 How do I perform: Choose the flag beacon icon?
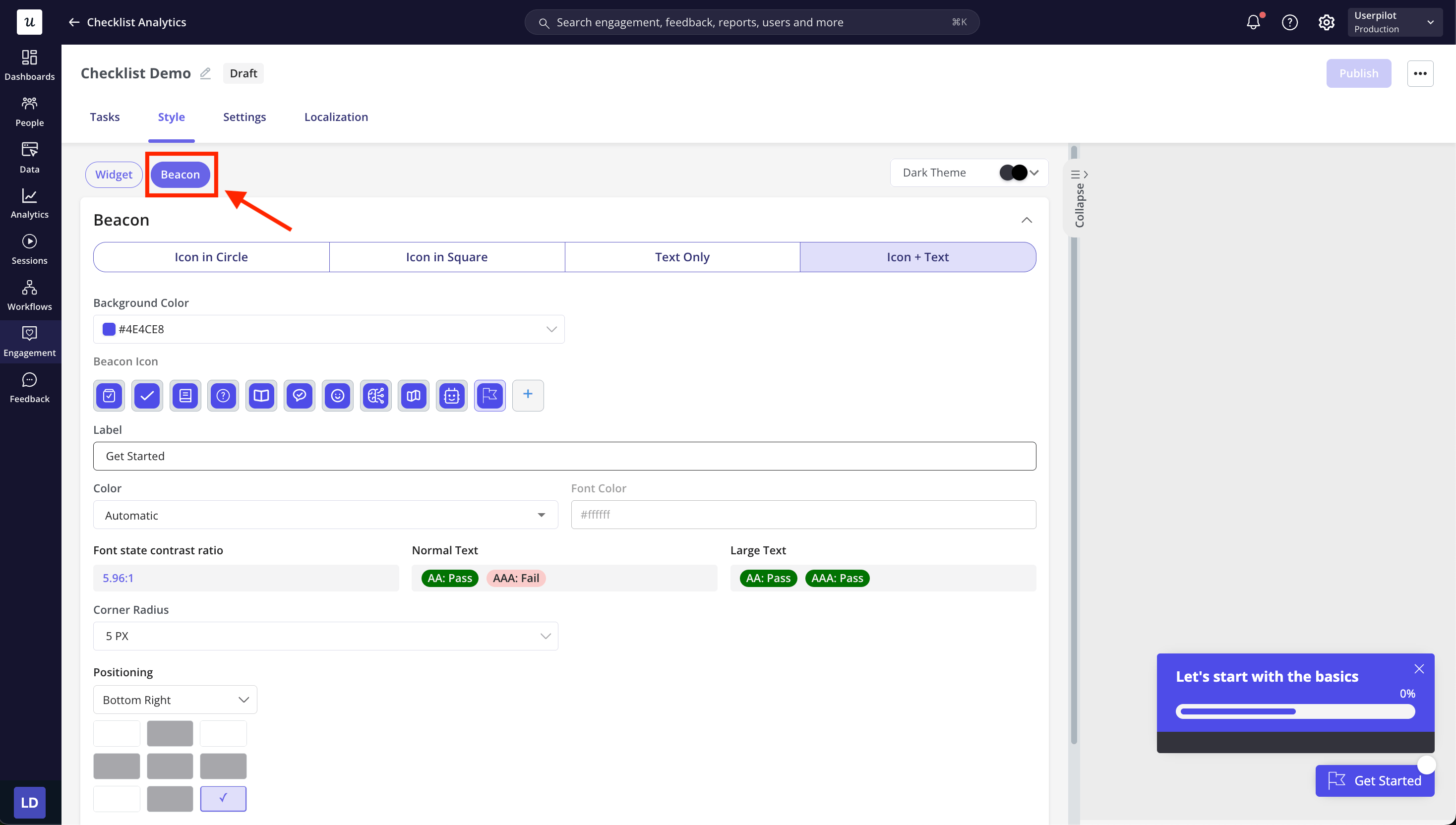click(x=489, y=396)
